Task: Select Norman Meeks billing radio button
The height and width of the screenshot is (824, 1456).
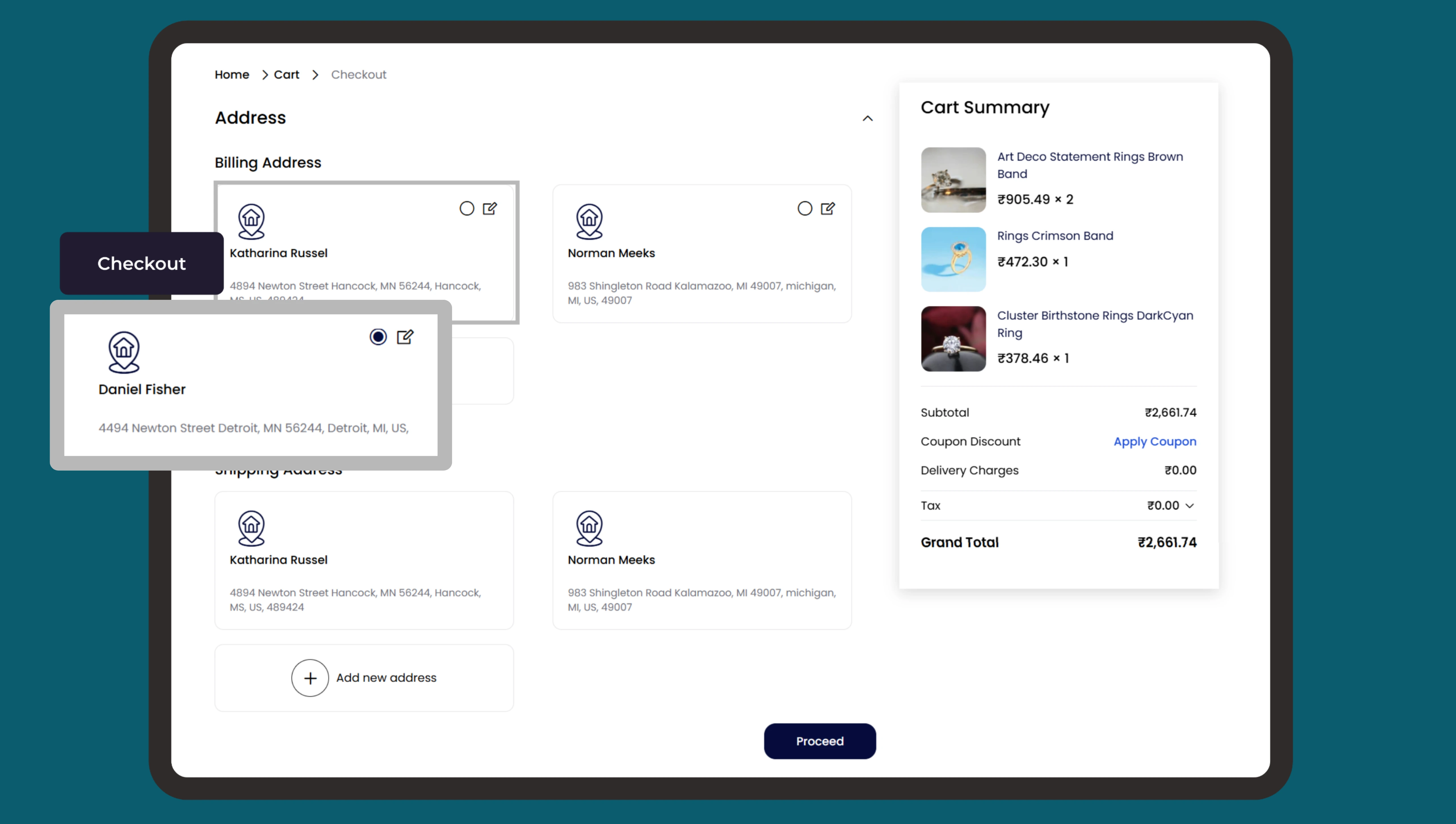Action: [x=804, y=208]
